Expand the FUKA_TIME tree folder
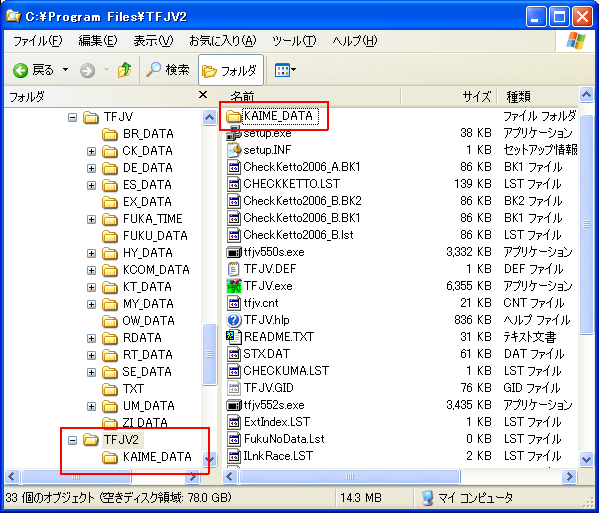599x513 pixels. (x=91, y=219)
